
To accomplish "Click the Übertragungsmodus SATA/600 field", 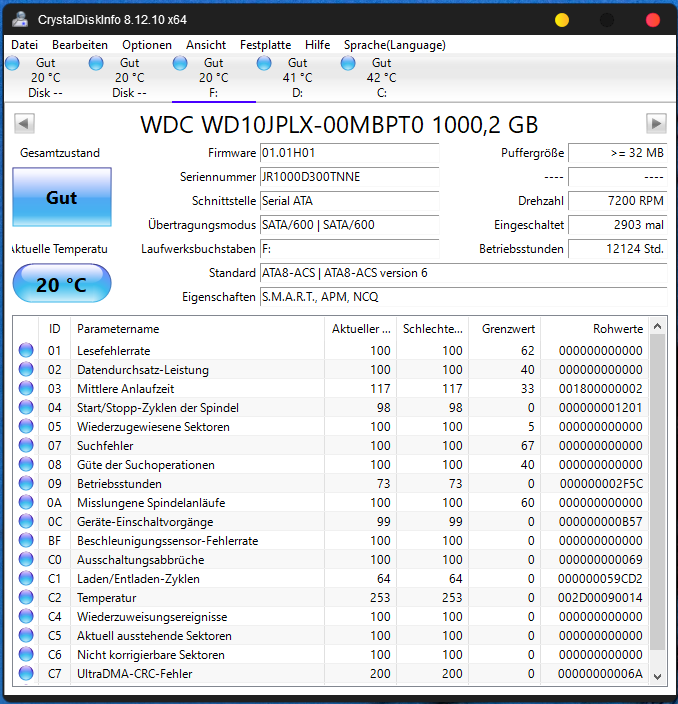I will pyautogui.click(x=349, y=224).
